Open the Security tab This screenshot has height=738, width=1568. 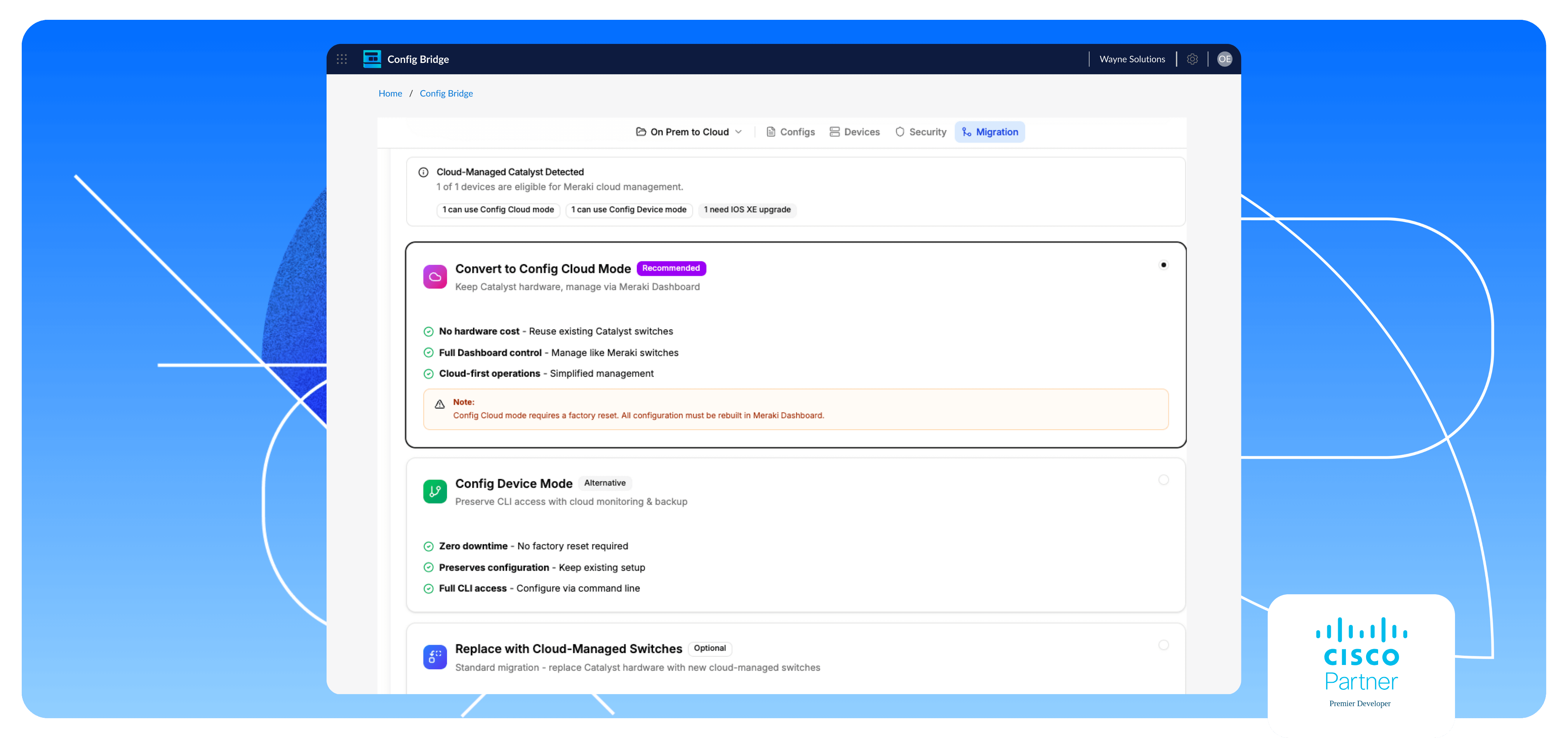pyautogui.click(x=920, y=132)
